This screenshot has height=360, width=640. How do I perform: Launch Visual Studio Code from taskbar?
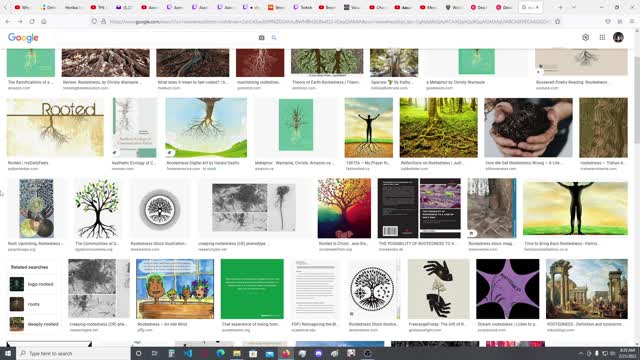point(188,353)
